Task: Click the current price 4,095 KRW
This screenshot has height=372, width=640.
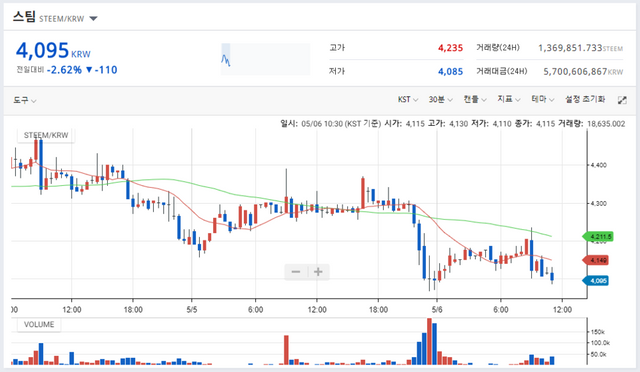Action: point(53,51)
